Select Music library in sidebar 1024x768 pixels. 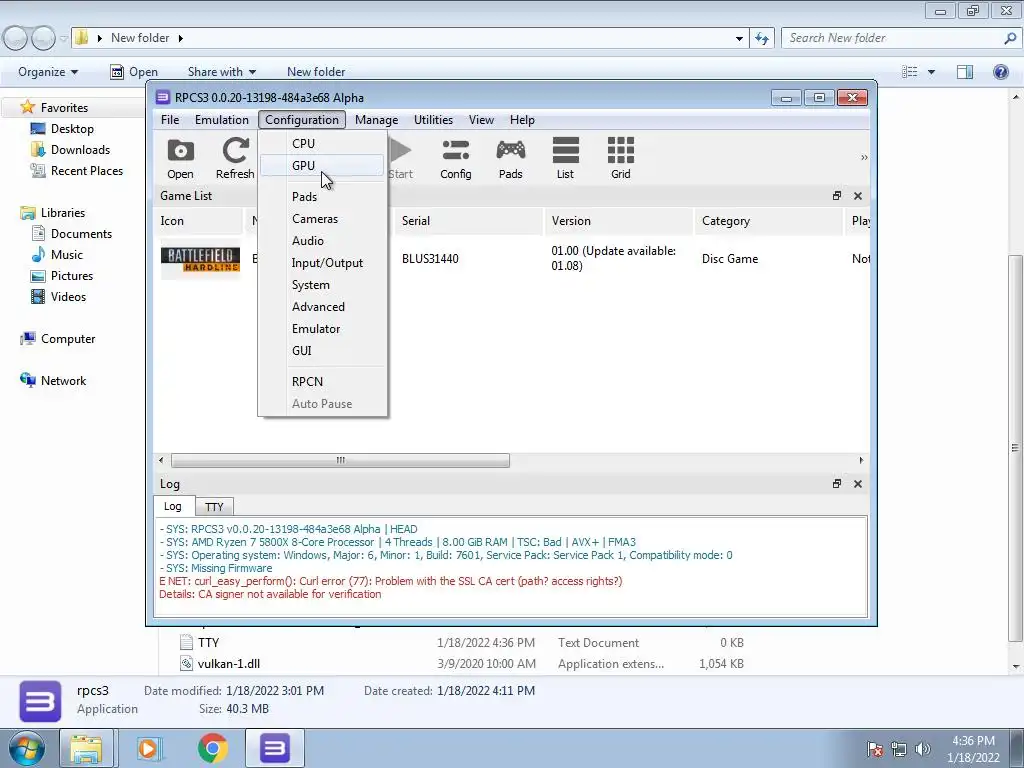(57, 255)
